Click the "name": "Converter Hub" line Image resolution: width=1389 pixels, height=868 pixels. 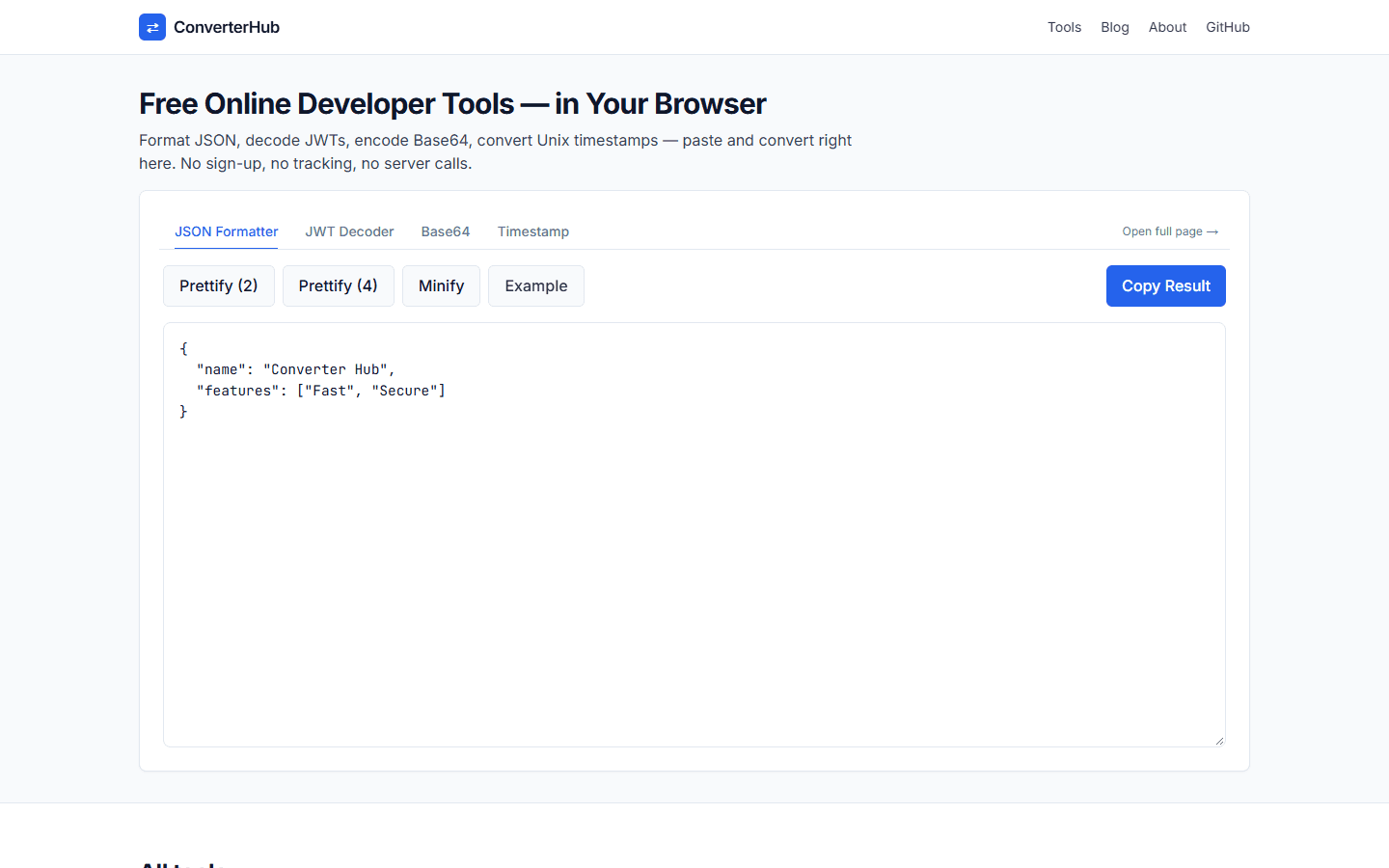click(296, 369)
